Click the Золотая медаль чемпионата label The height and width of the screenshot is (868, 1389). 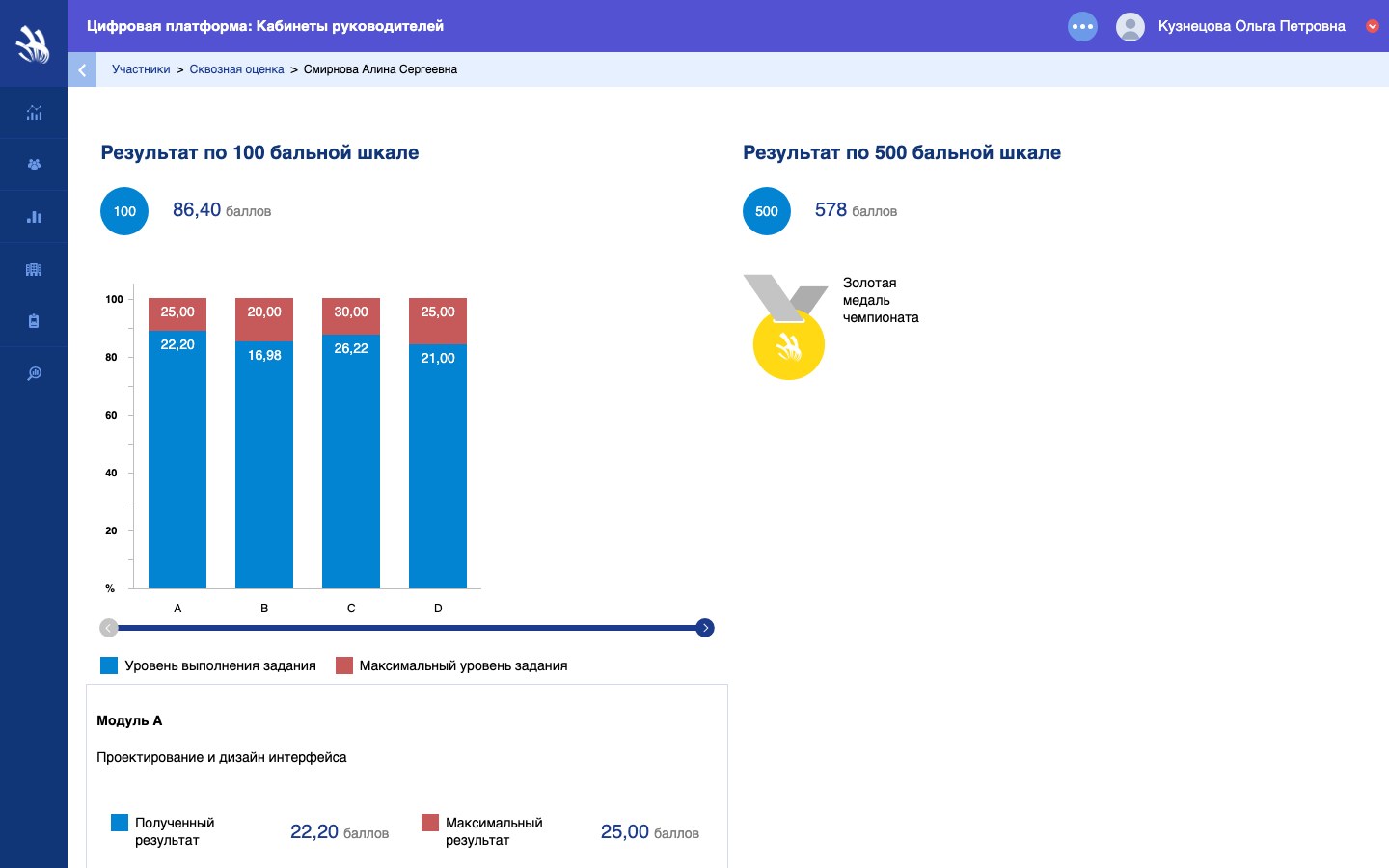(881, 300)
